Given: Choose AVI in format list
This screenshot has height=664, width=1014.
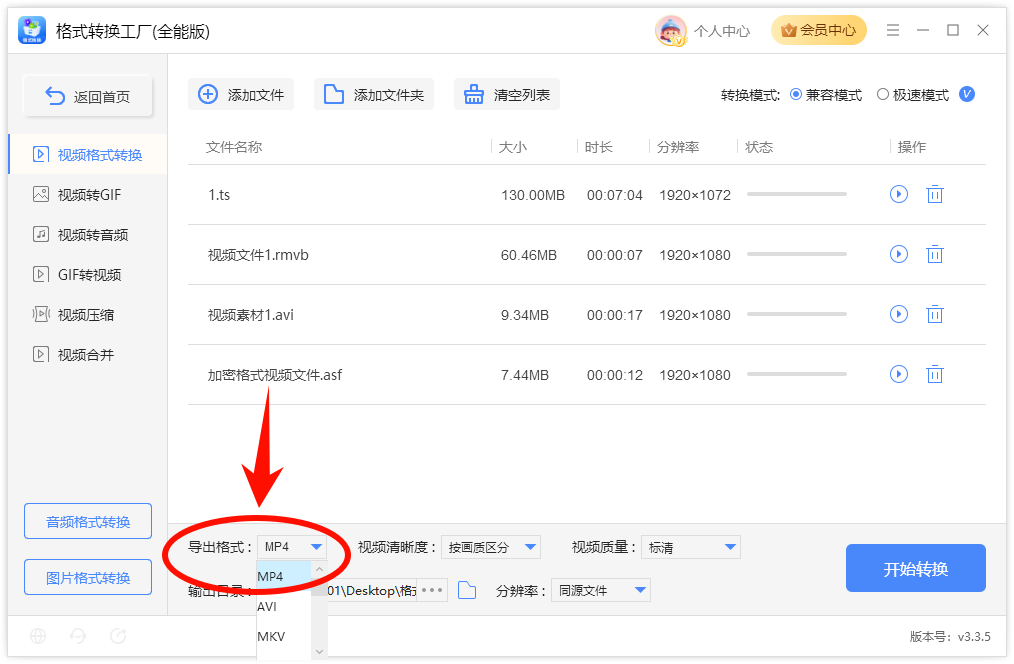Looking at the screenshot, I should (283, 606).
